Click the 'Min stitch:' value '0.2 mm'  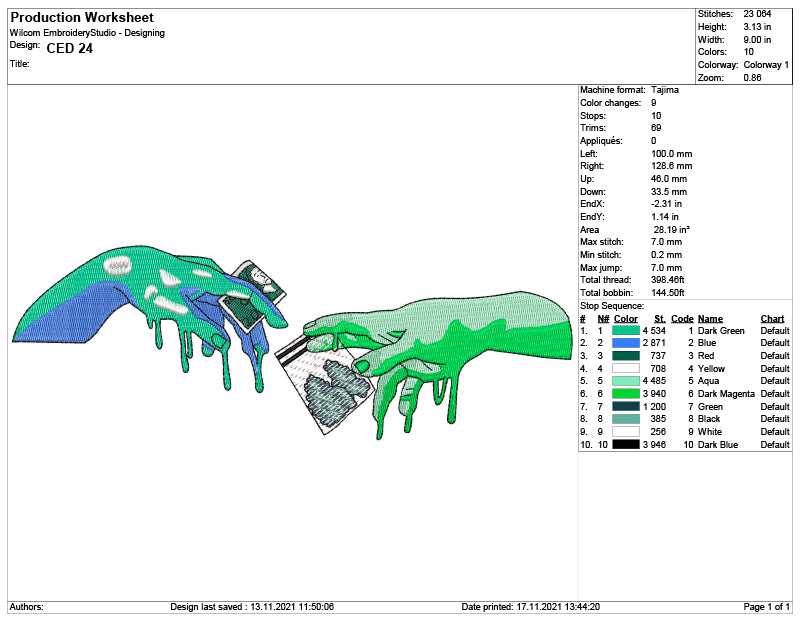pyautogui.click(x=666, y=255)
